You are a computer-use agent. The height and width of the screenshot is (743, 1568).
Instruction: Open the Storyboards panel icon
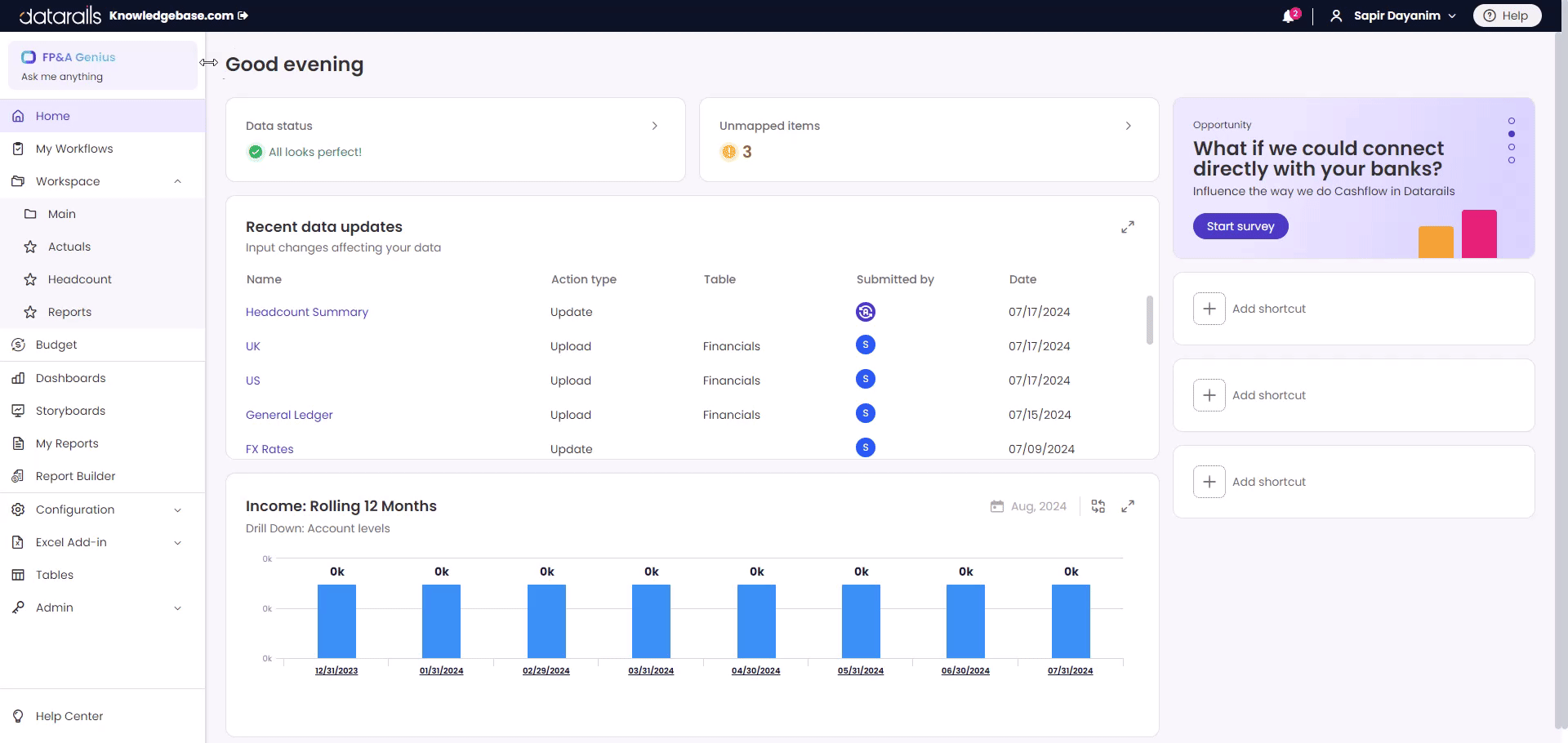tap(17, 411)
